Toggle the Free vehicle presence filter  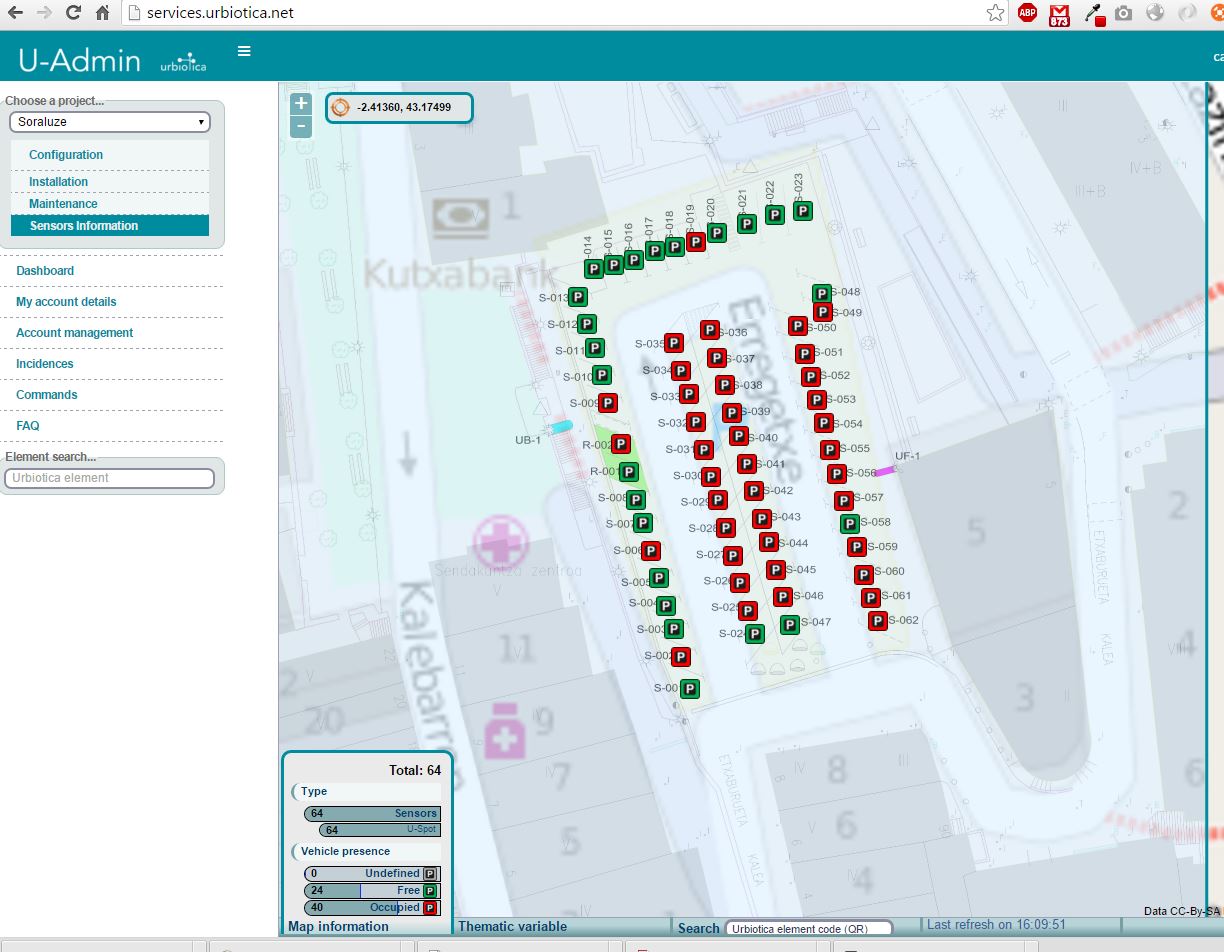(372, 890)
